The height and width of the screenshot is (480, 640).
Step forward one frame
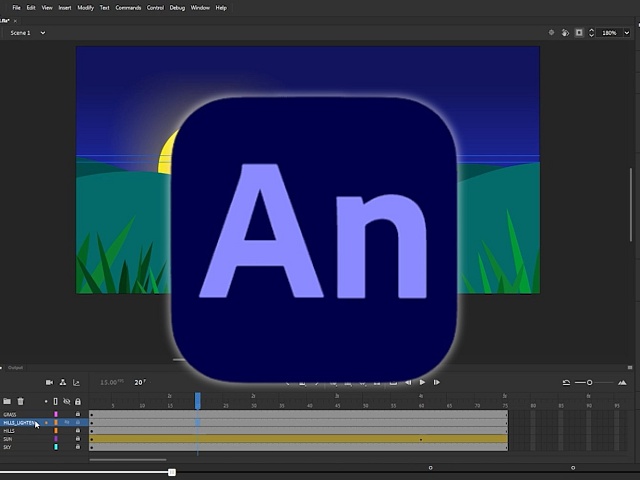point(436,382)
